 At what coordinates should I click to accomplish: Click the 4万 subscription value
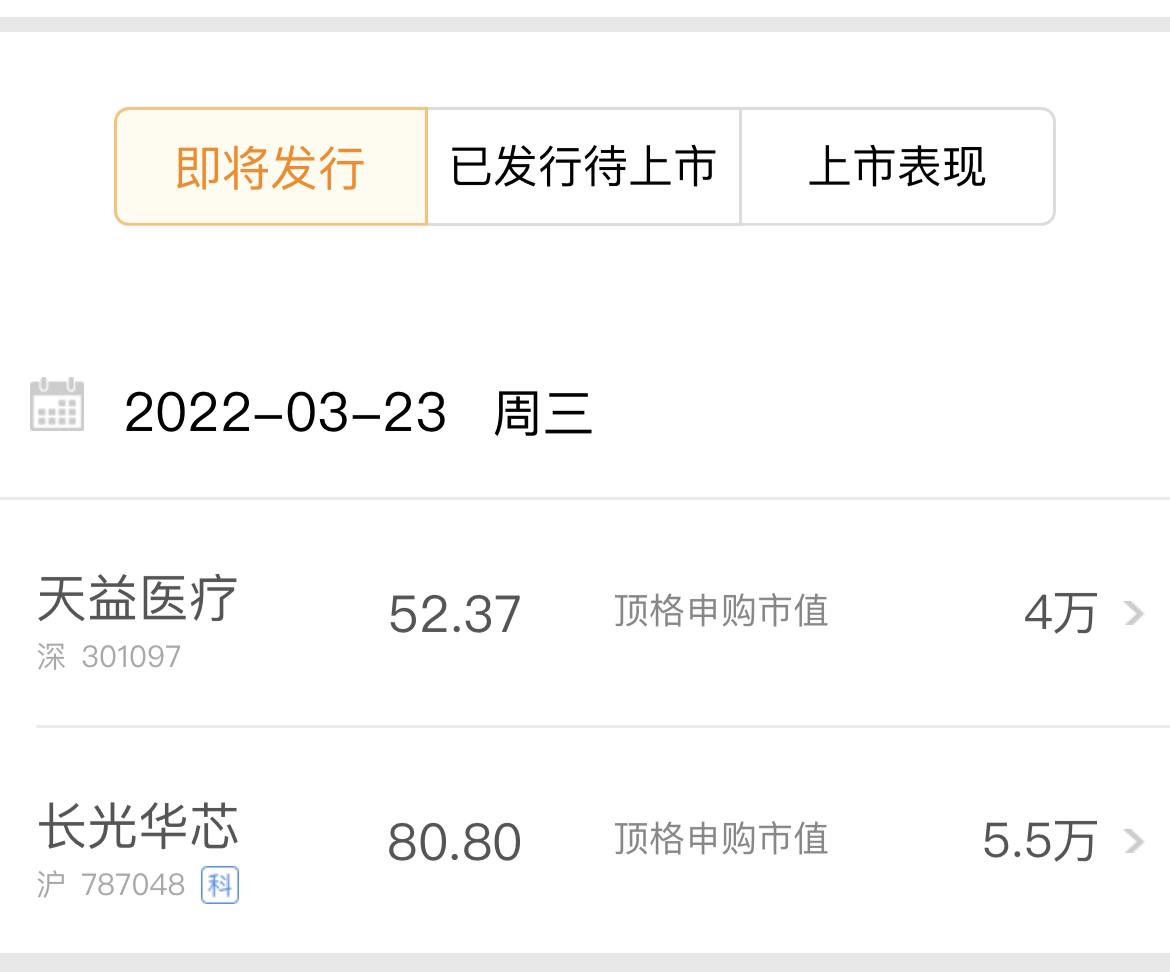tap(1060, 613)
